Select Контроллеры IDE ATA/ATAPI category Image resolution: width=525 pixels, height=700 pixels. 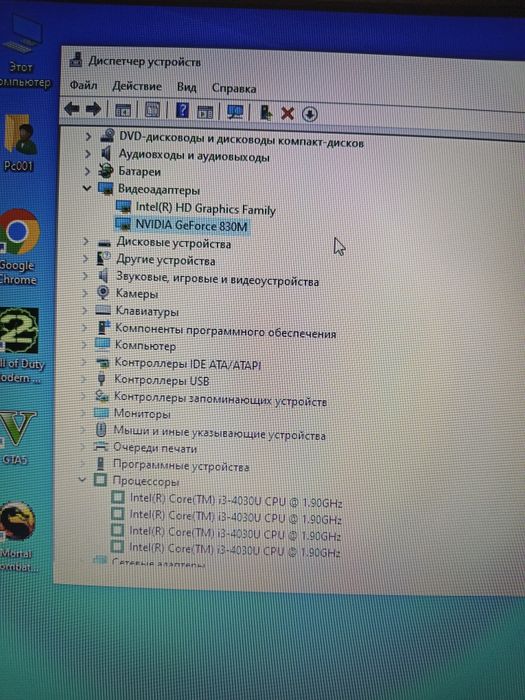188,364
